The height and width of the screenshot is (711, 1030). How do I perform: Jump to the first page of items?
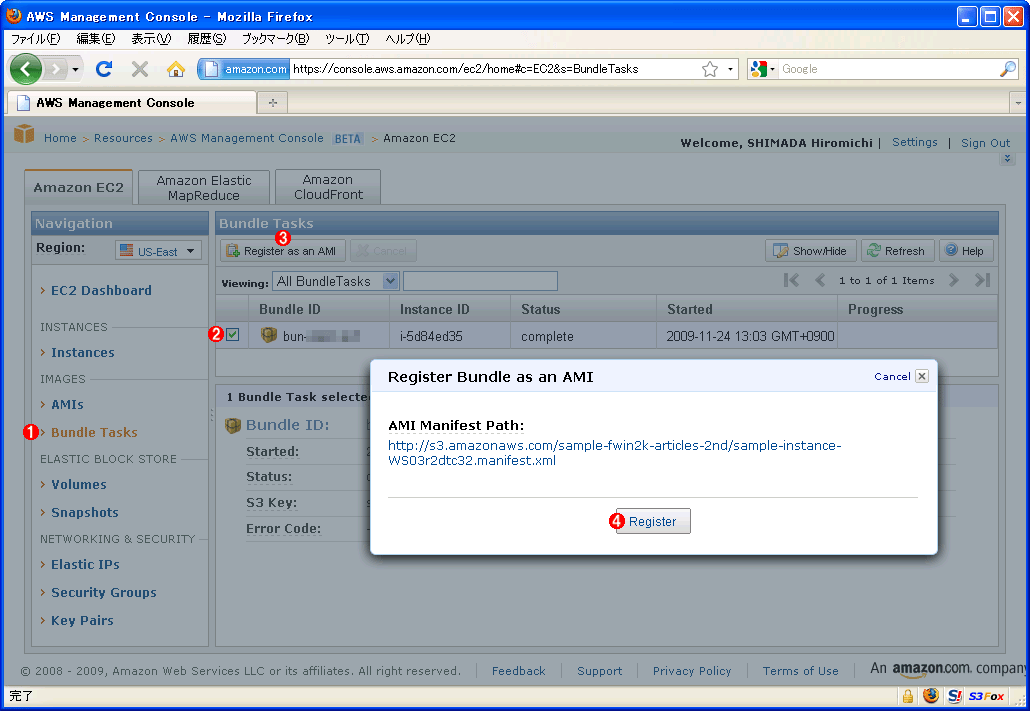[x=792, y=281]
